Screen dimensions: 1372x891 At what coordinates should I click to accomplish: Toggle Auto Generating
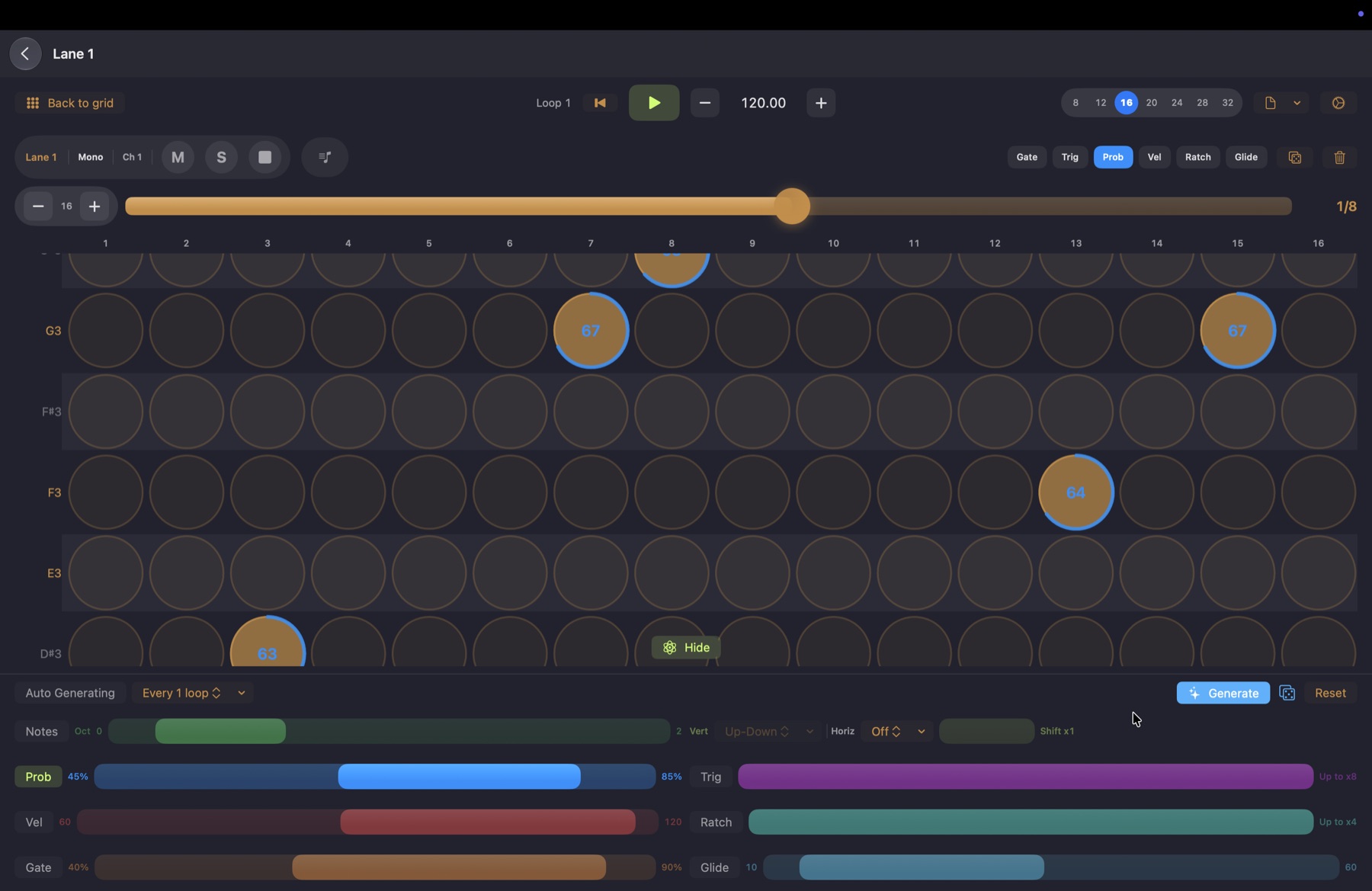pos(70,693)
